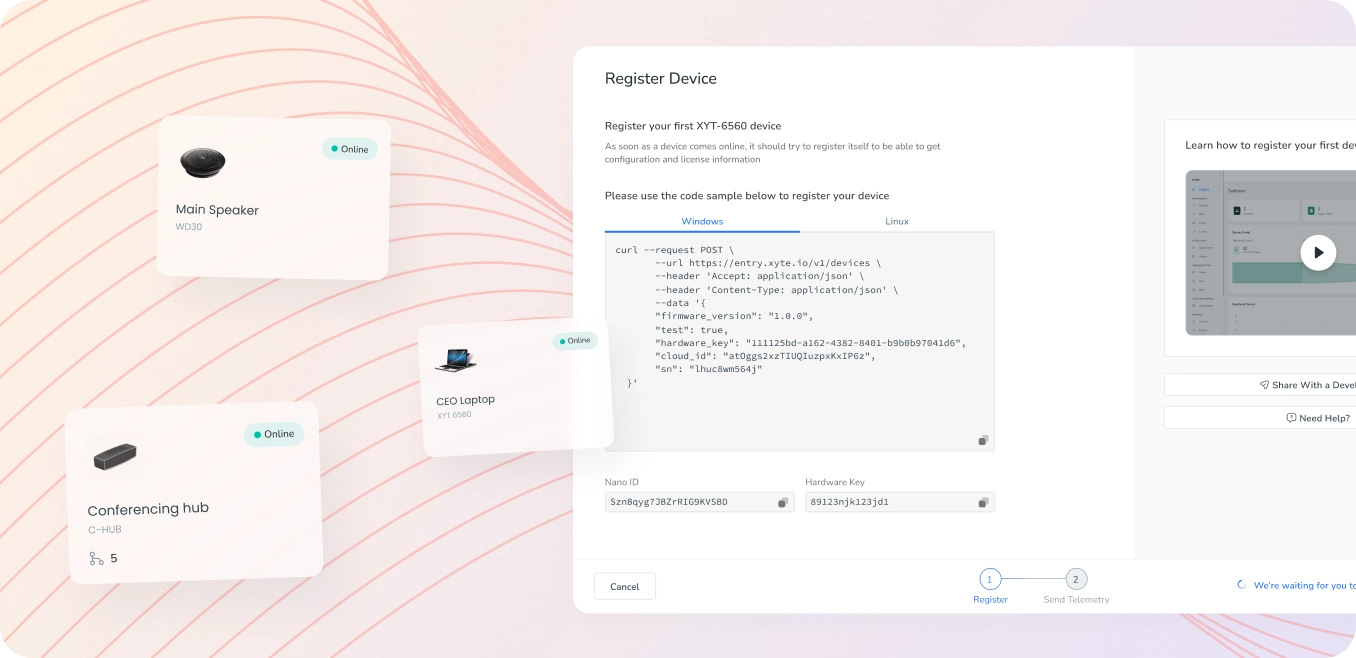
Task: Click the CEO Laptop card title
Action: [x=465, y=400]
